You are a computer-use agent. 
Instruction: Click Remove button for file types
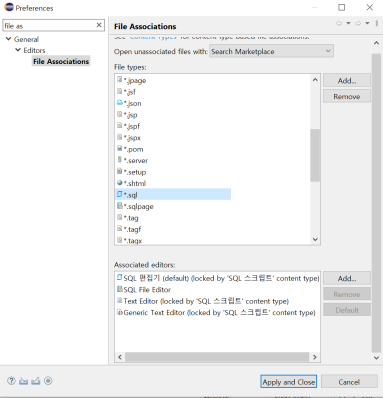point(347,96)
